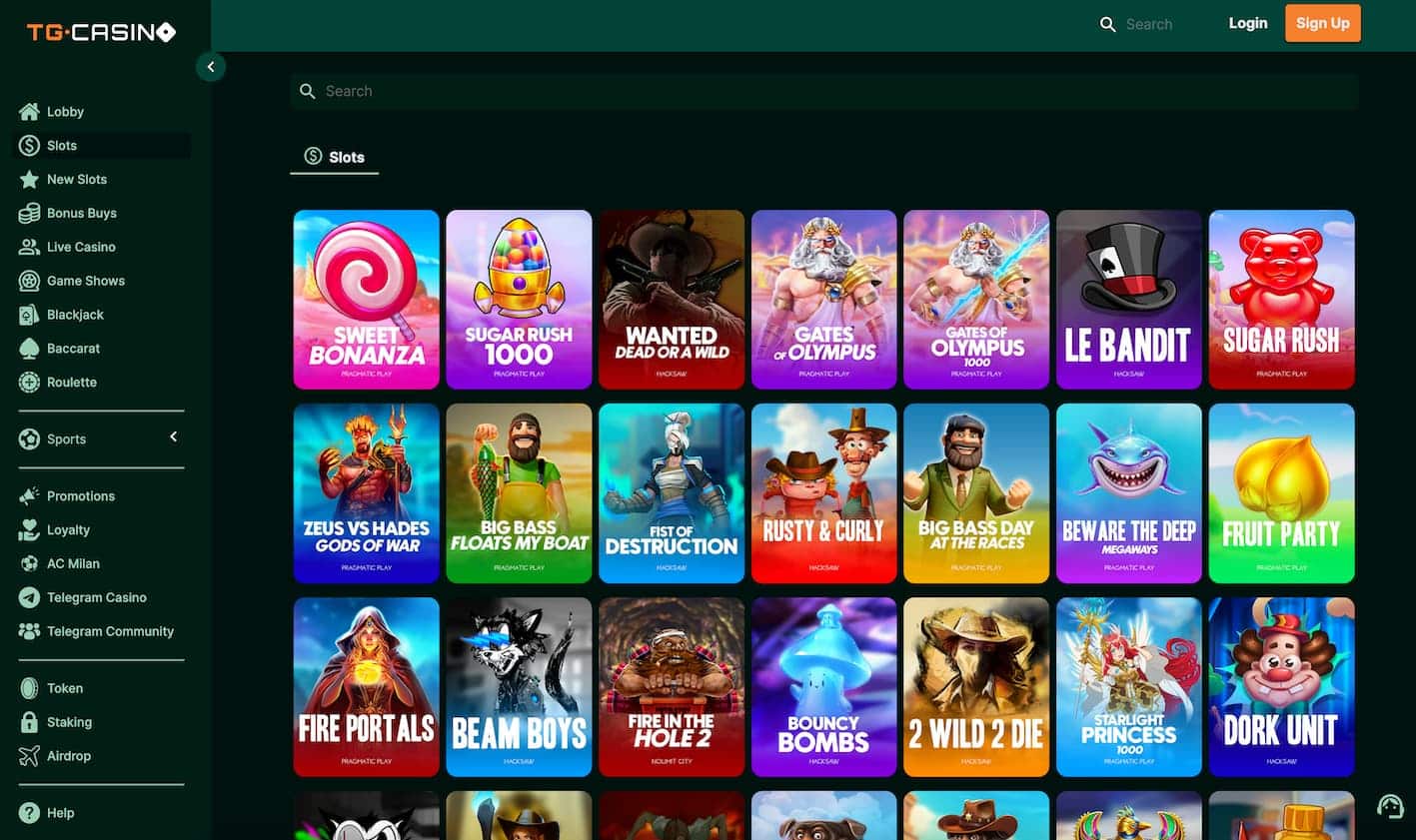The height and width of the screenshot is (840, 1416).
Task: Open Help question mark icon
Action: pyautogui.click(x=29, y=813)
